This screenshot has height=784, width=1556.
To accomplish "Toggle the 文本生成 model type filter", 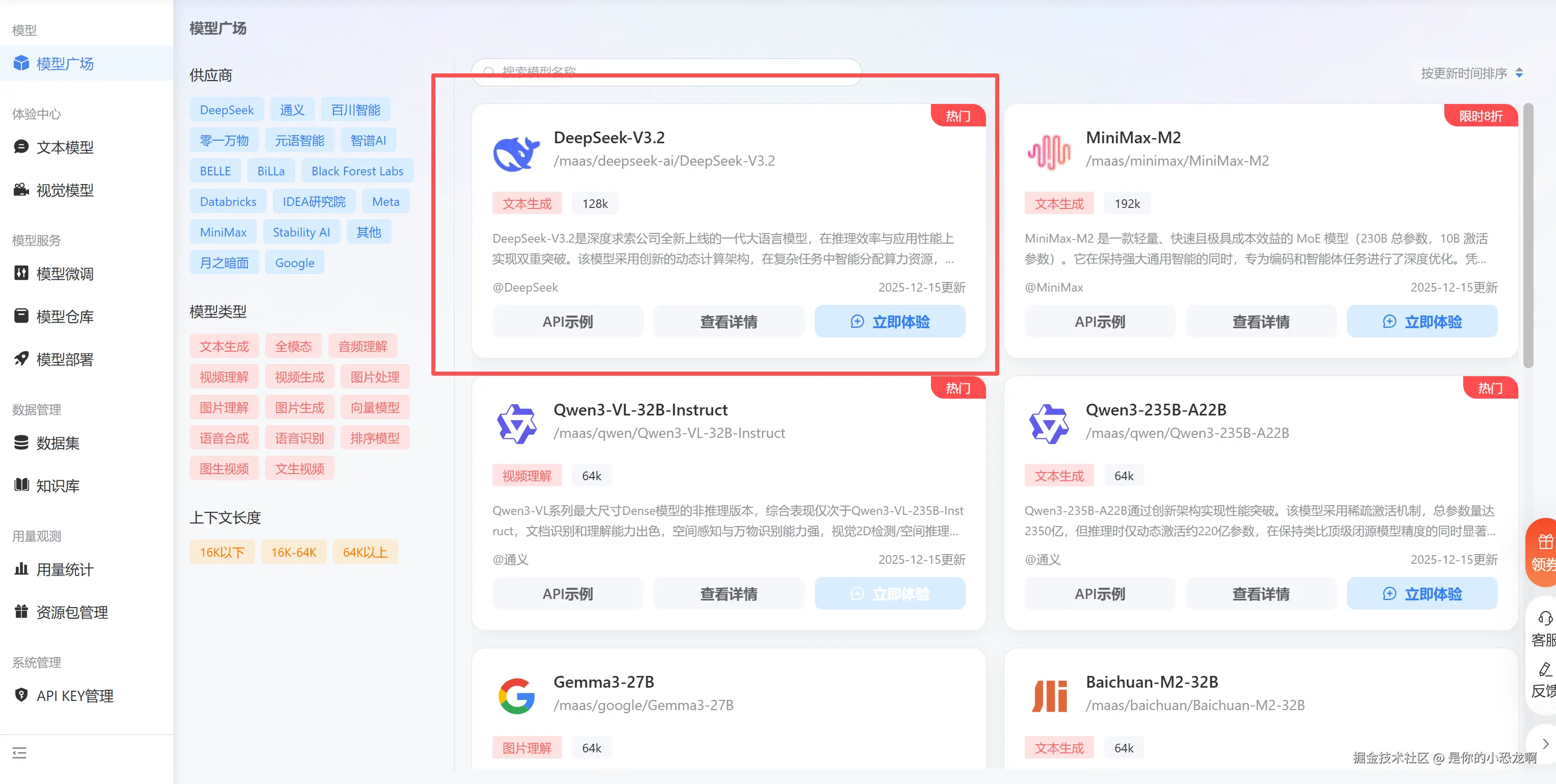I will pyautogui.click(x=224, y=346).
